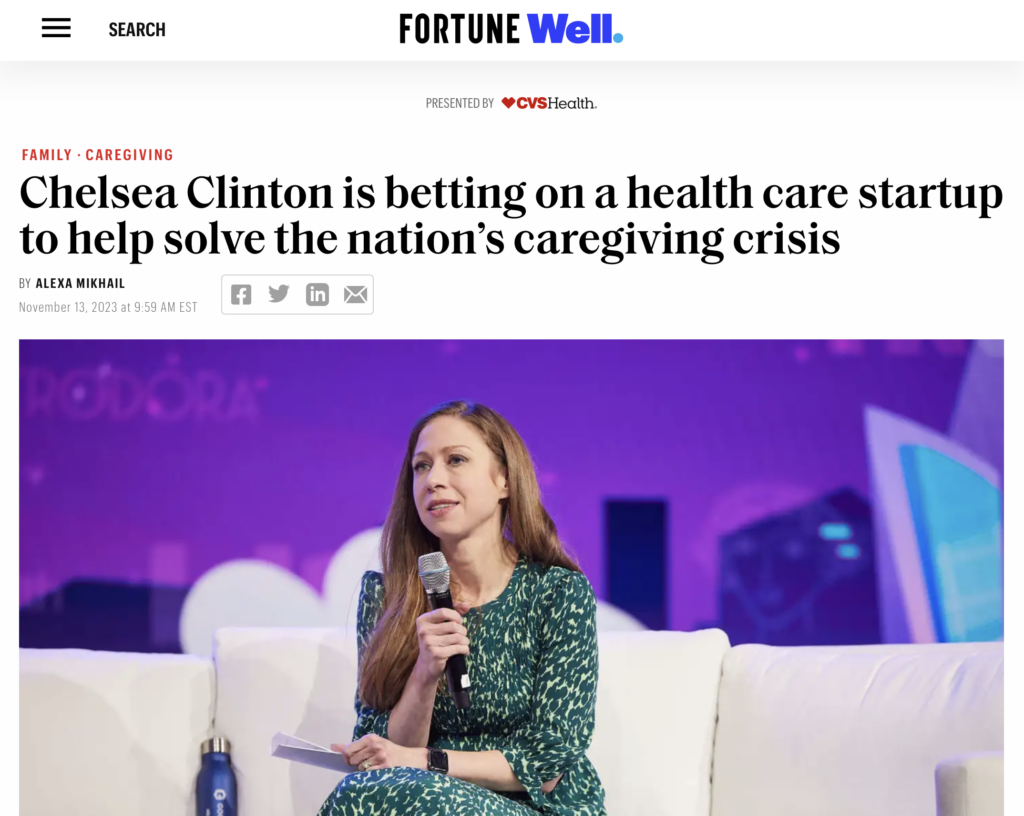Screen dimensions: 1024x816
Task: Click the blue dot after Well logo
Action: pyautogui.click(x=618, y=38)
